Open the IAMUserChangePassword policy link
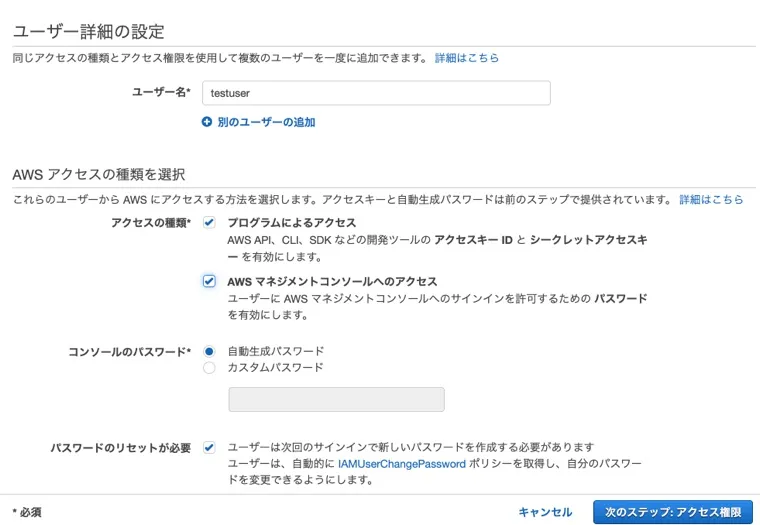The image size is (760, 525). coord(401,464)
